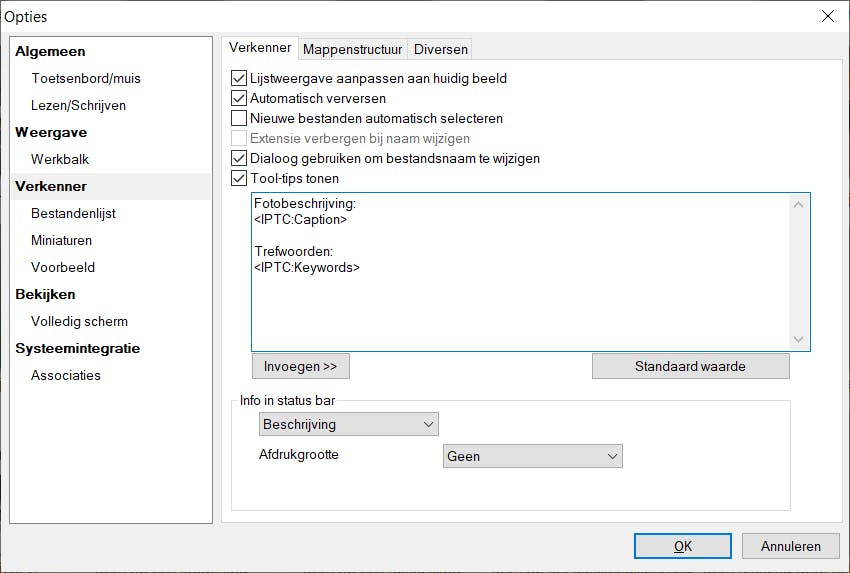Toggle 'Dialoog gebruiken om bestandsnaam te wijzigen'
The height and width of the screenshot is (573, 850).
coord(239,158)
